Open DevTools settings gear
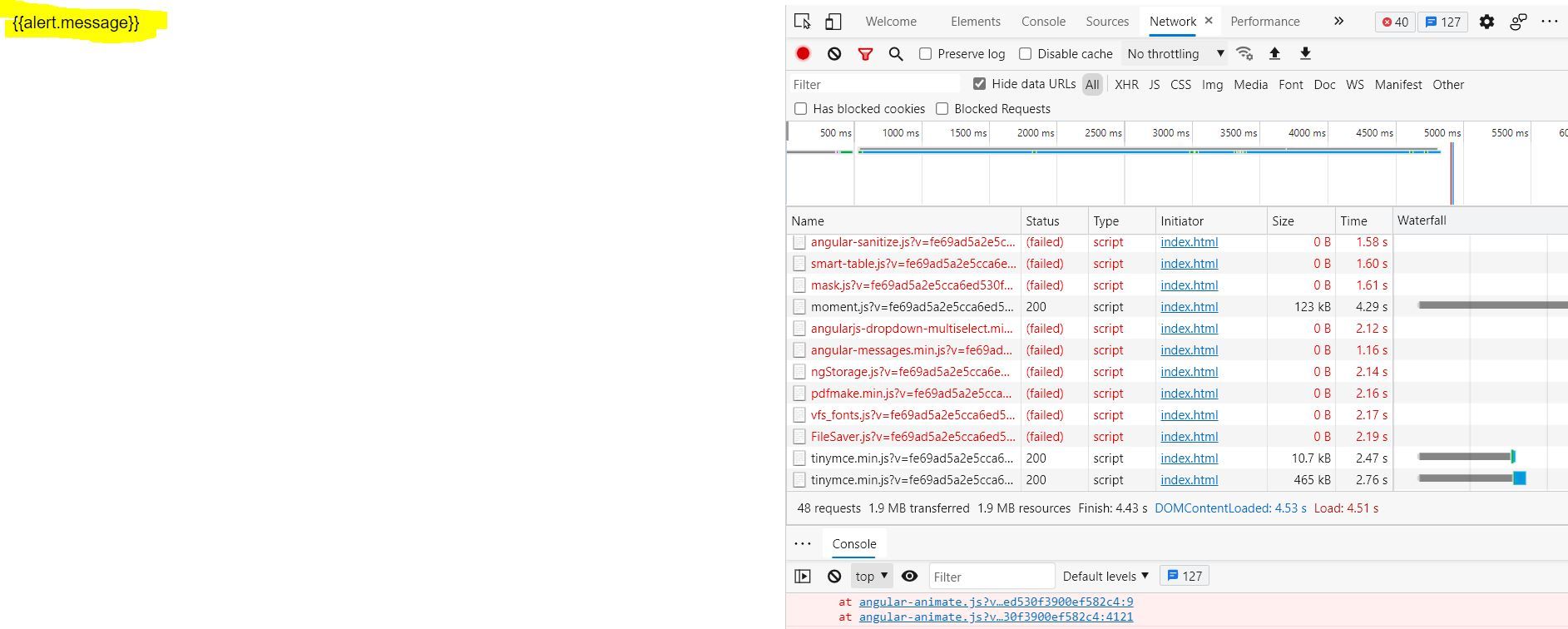The width and height of the screenshot is (1568, 629). pos(1486,22)
